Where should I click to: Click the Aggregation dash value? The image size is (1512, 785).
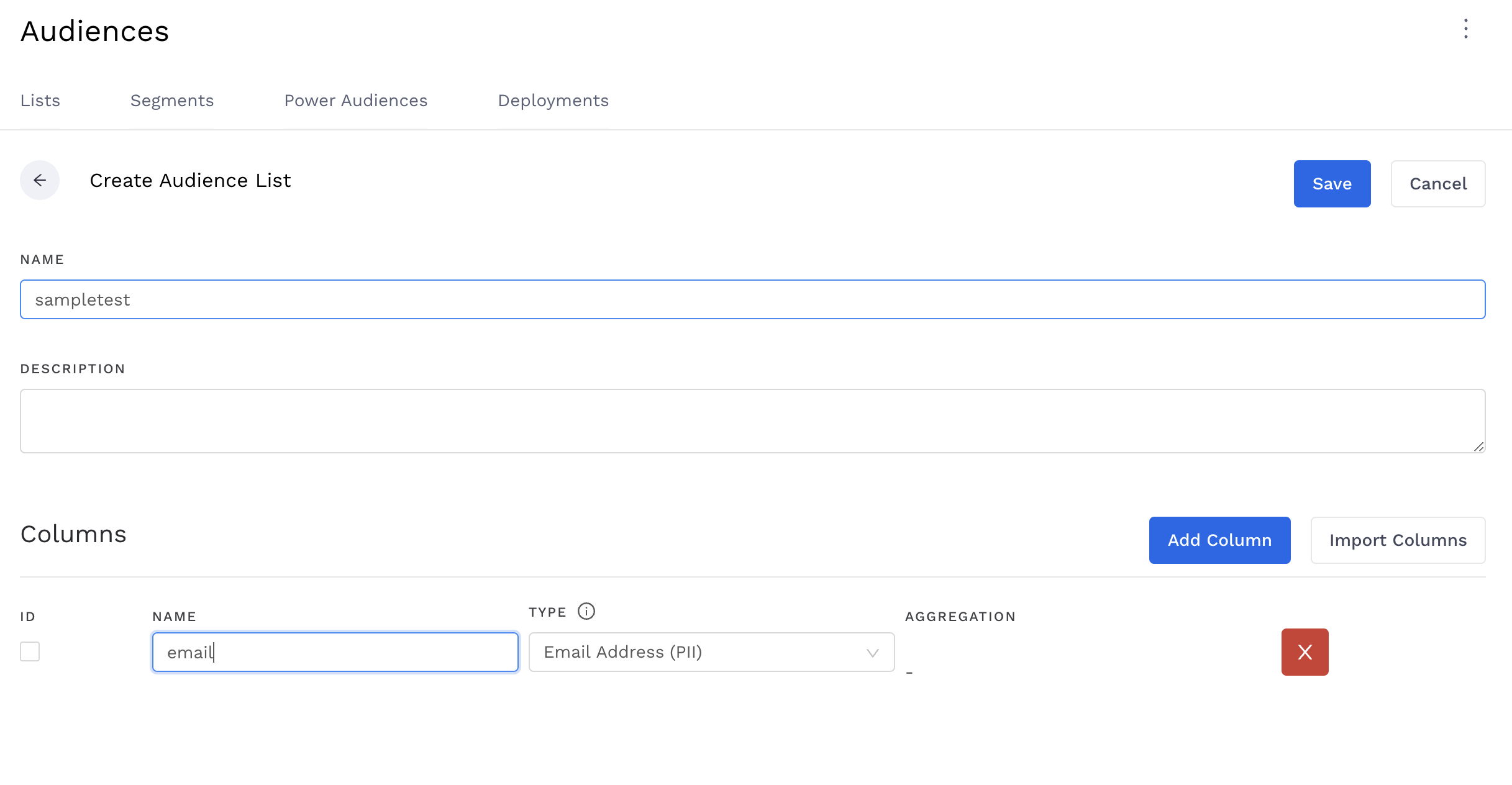[909, 673]
